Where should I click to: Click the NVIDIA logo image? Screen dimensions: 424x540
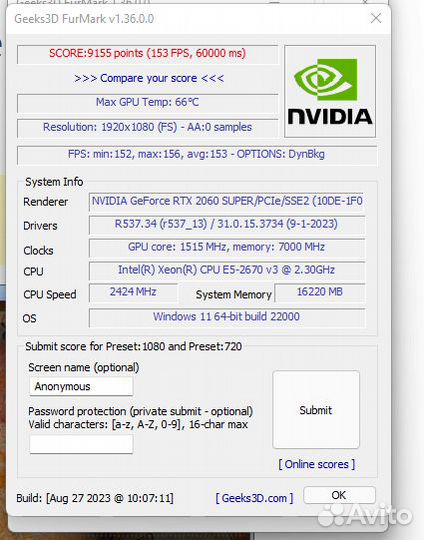330,91
